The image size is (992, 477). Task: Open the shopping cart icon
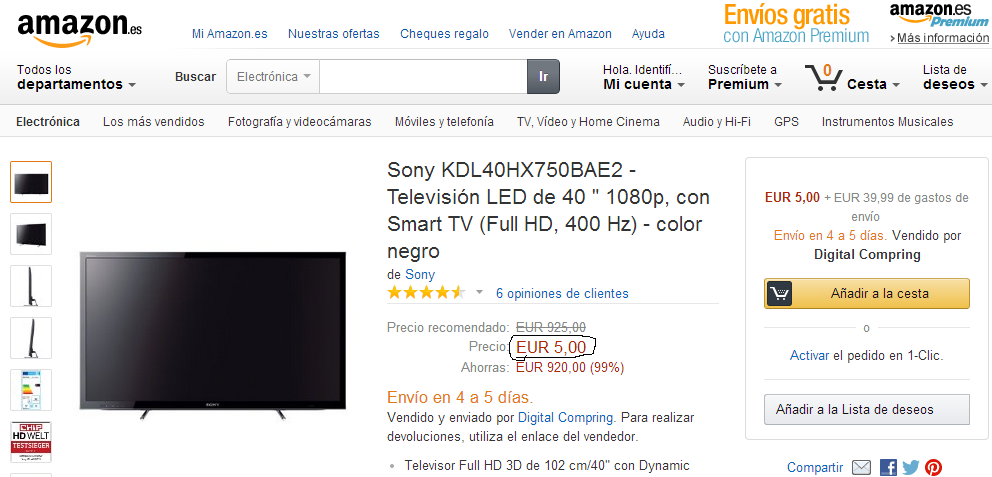coord(823,77)
